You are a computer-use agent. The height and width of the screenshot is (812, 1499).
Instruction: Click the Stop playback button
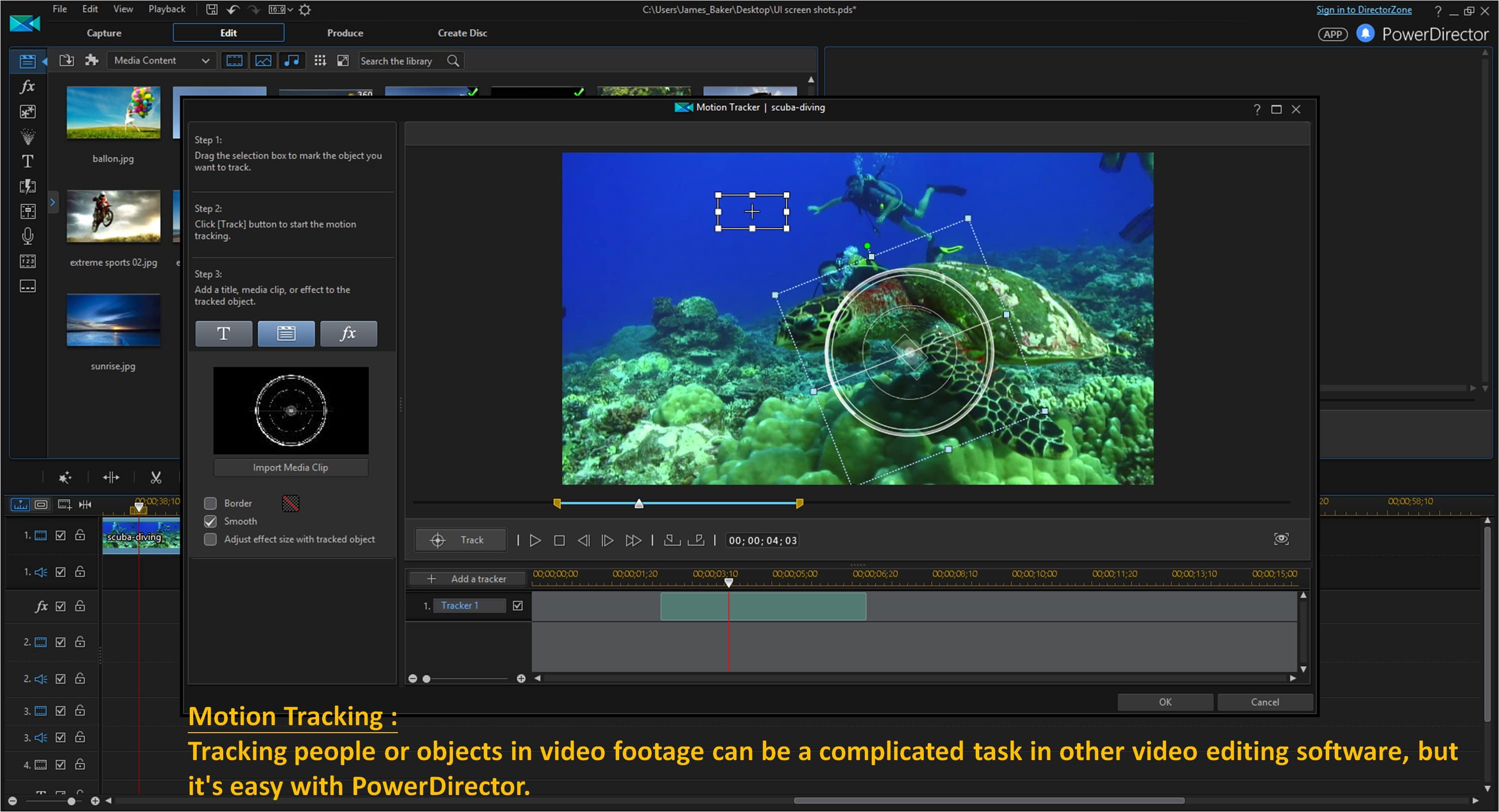559,541
